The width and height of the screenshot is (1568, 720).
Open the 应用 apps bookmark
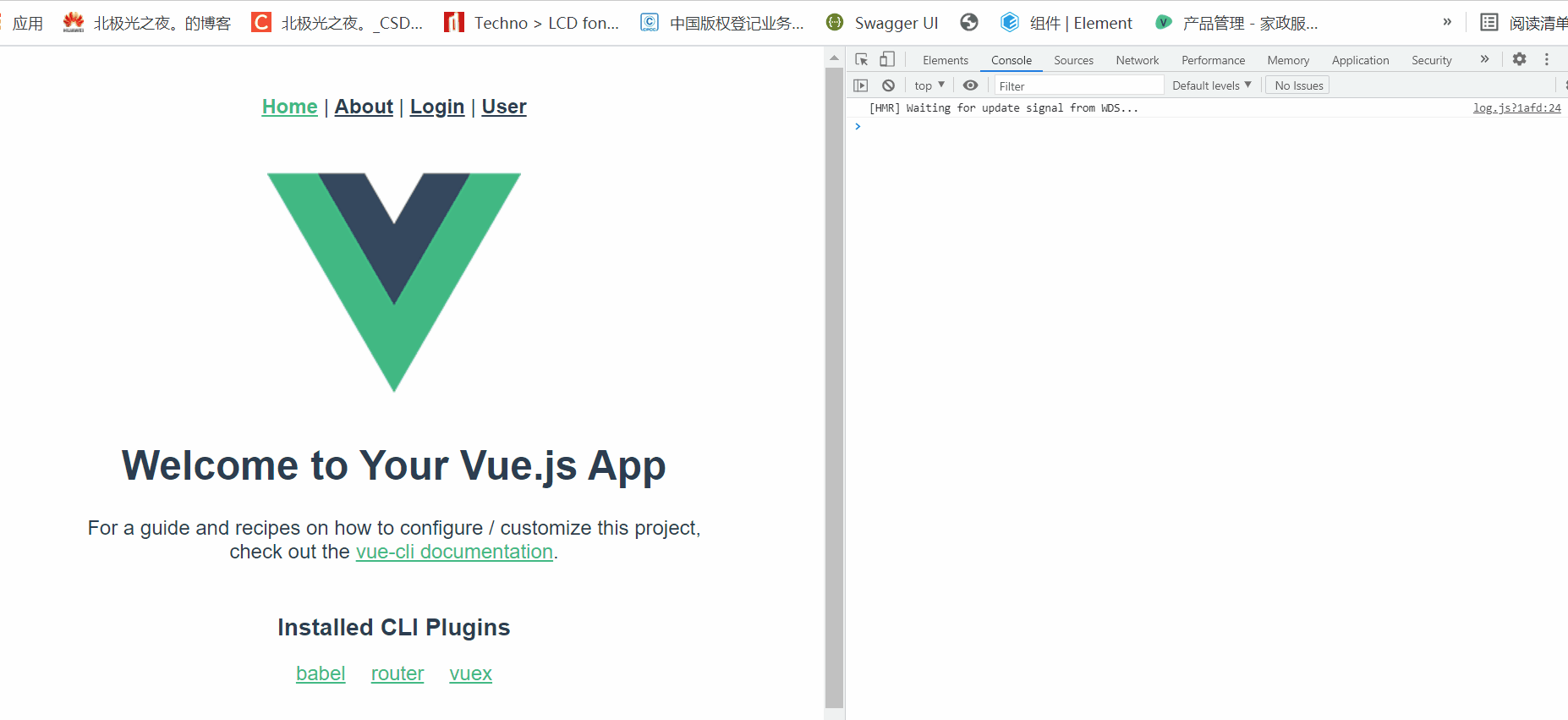click(23, 23)
